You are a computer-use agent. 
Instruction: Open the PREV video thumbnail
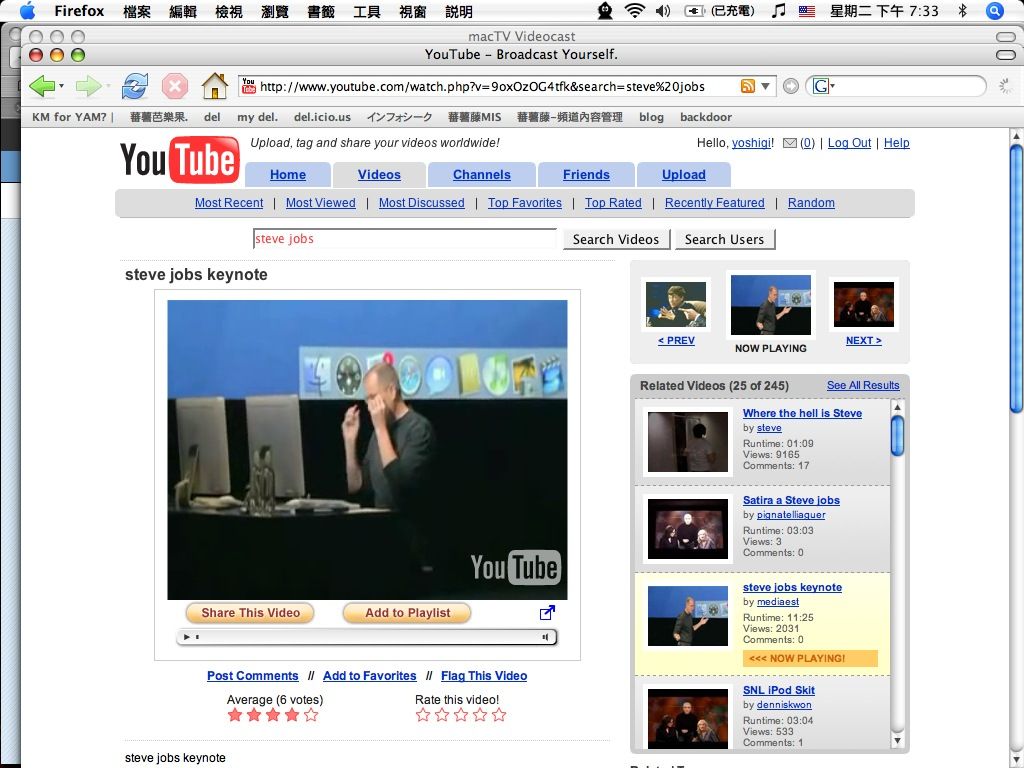[x=676, y=304]
